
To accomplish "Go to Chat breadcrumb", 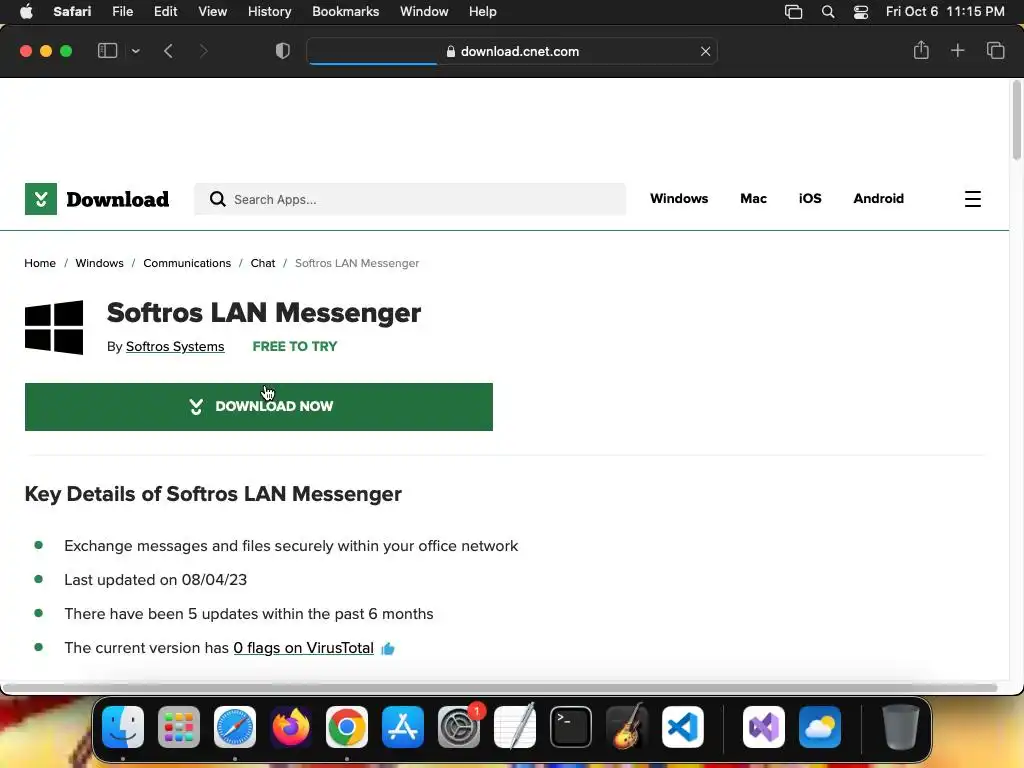I will pos(263,263).
